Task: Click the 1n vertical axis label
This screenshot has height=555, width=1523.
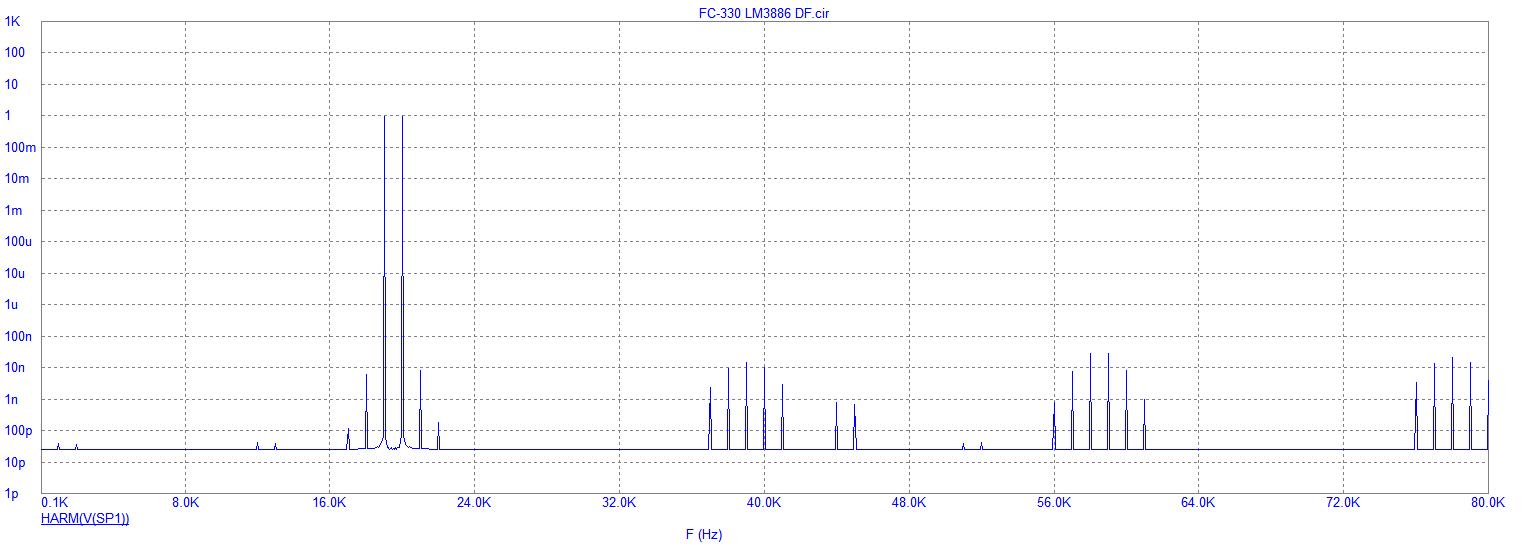Action: pyautogui.click(x=12, y=400)
